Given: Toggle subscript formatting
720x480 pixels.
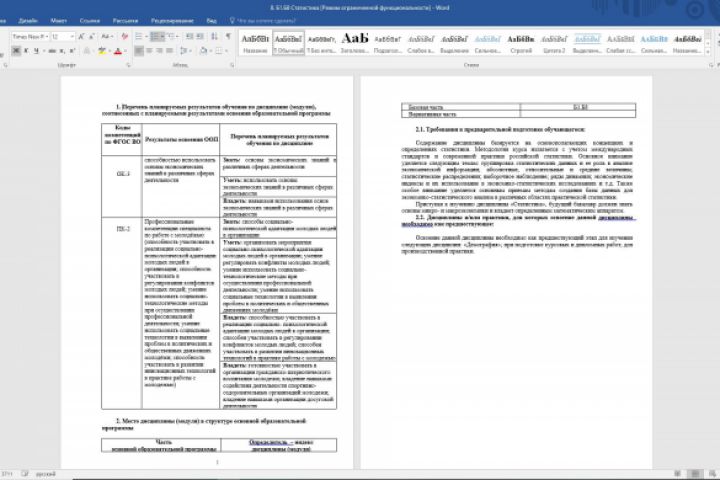Looking at the screenshot, I should tap(62, 51).
